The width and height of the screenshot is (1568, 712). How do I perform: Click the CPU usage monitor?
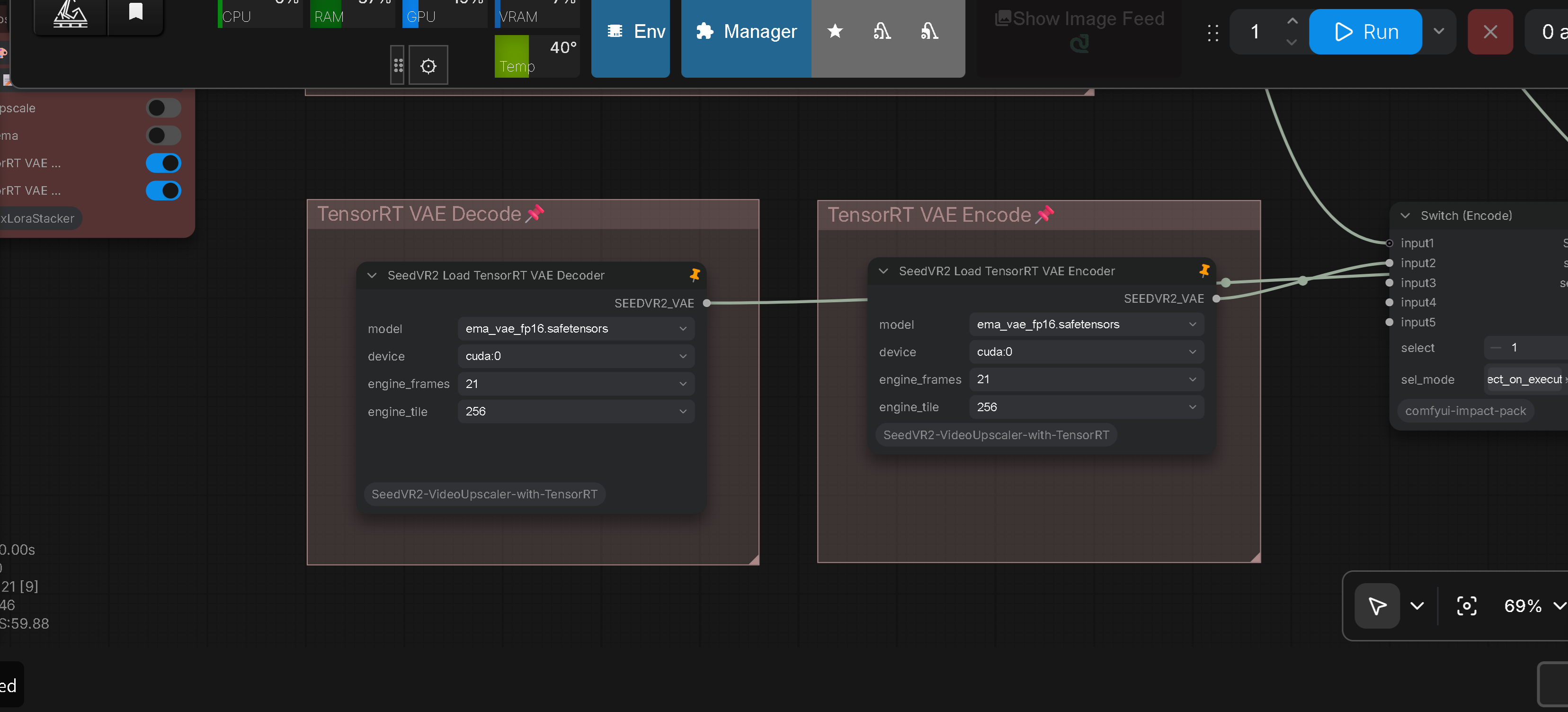[x=260, y=13]
